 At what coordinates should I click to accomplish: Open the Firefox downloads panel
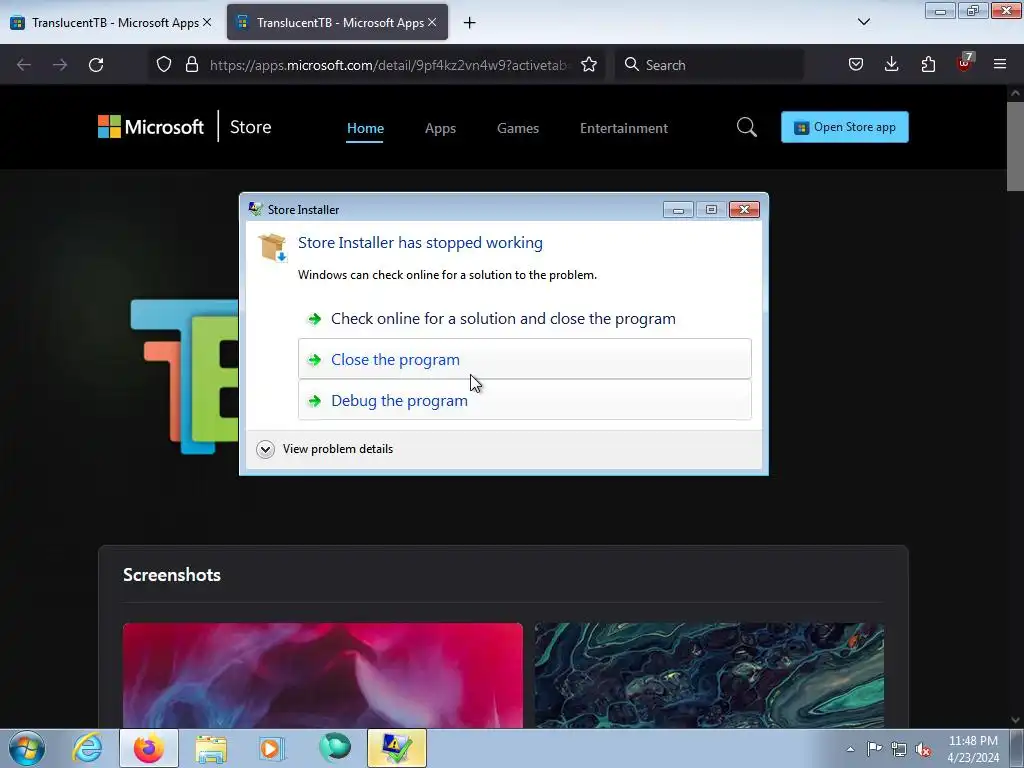point(891,64)
